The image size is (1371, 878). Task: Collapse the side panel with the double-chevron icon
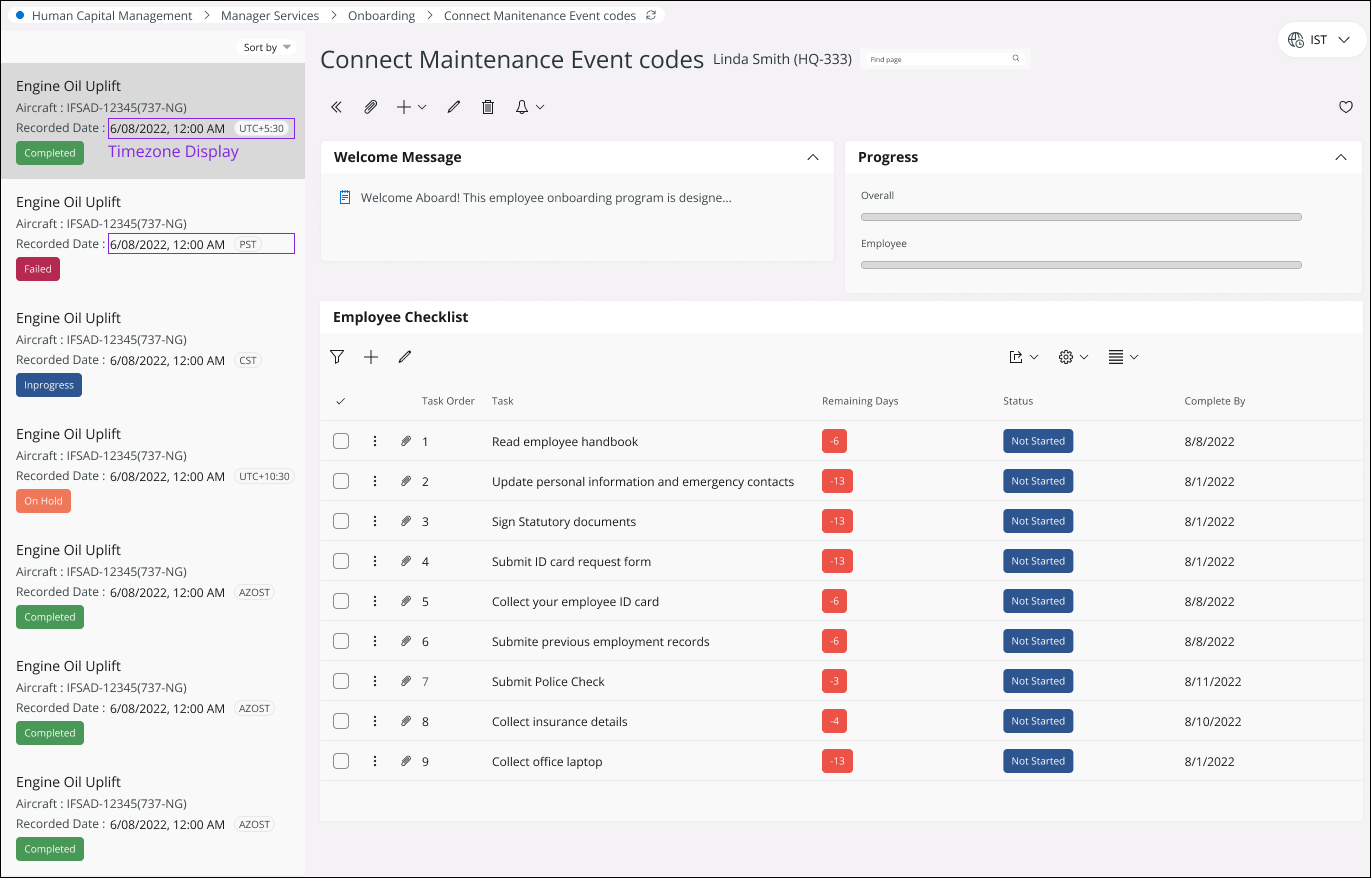(x=337, y=107)
